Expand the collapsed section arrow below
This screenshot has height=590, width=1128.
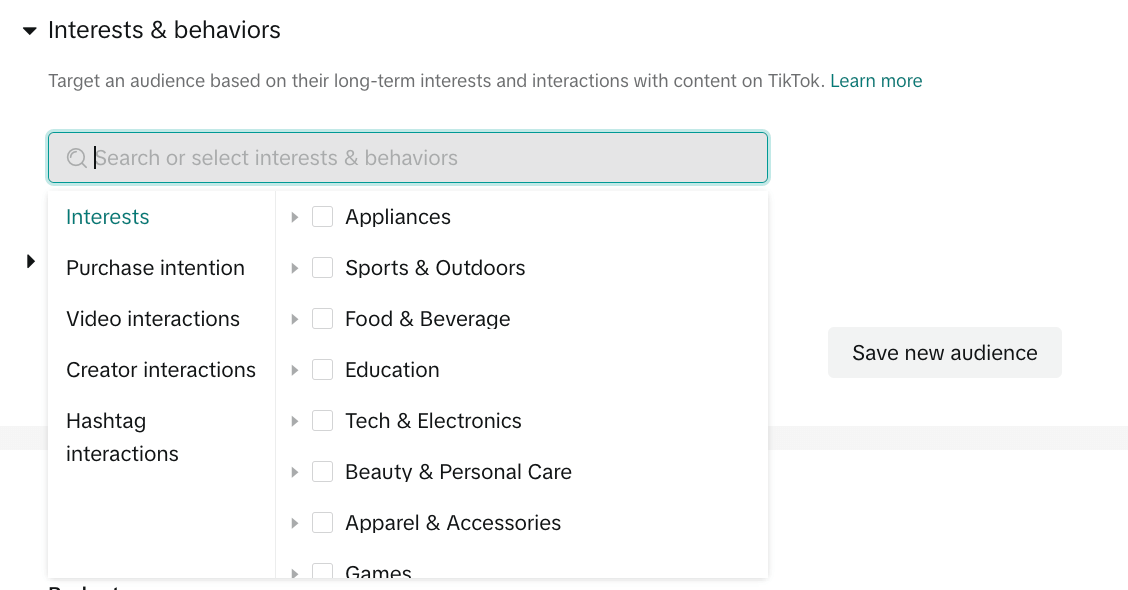(x=30, y=261)
